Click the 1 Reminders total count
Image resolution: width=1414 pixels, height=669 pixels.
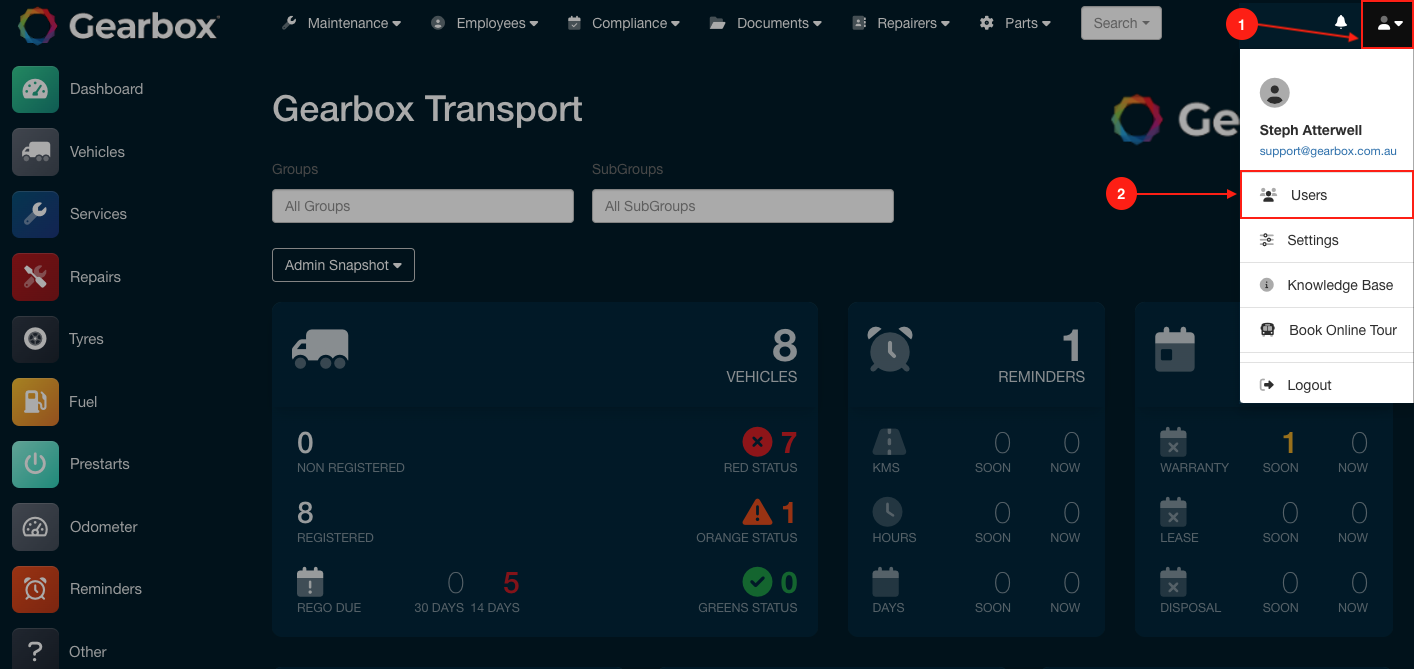coord(1072,347)
